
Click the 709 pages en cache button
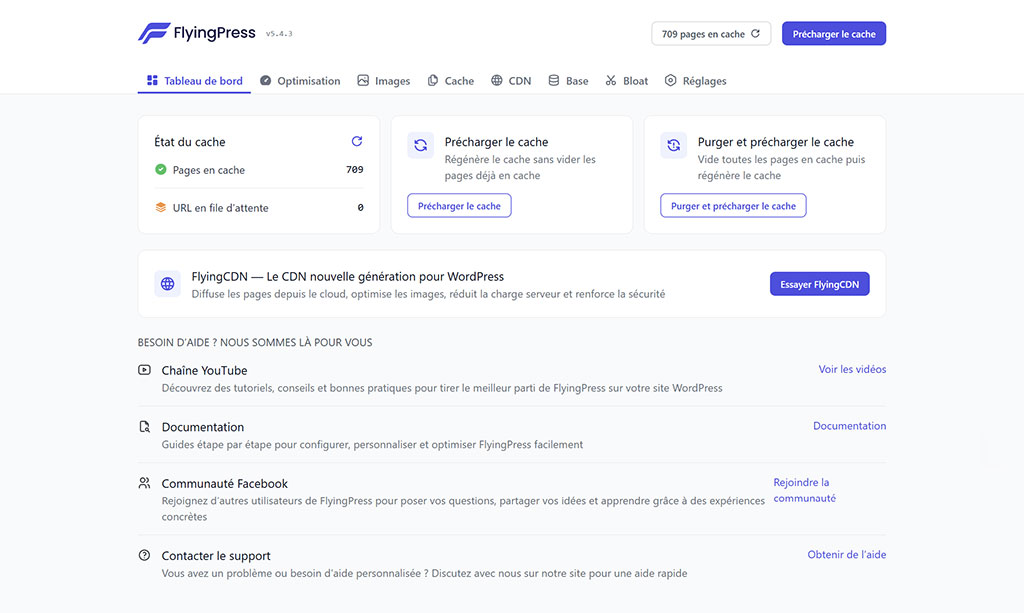(711, 34)
